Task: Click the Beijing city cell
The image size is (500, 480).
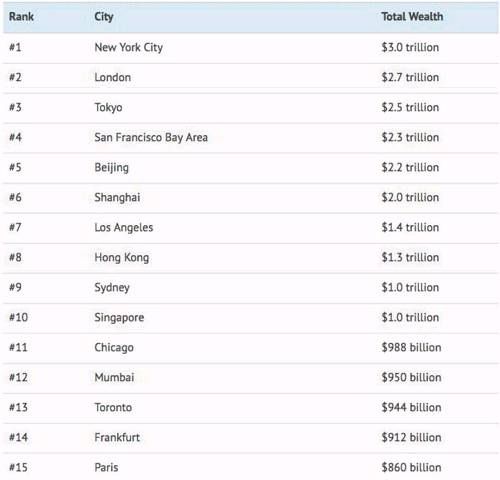Action: (x=111, y=168)
